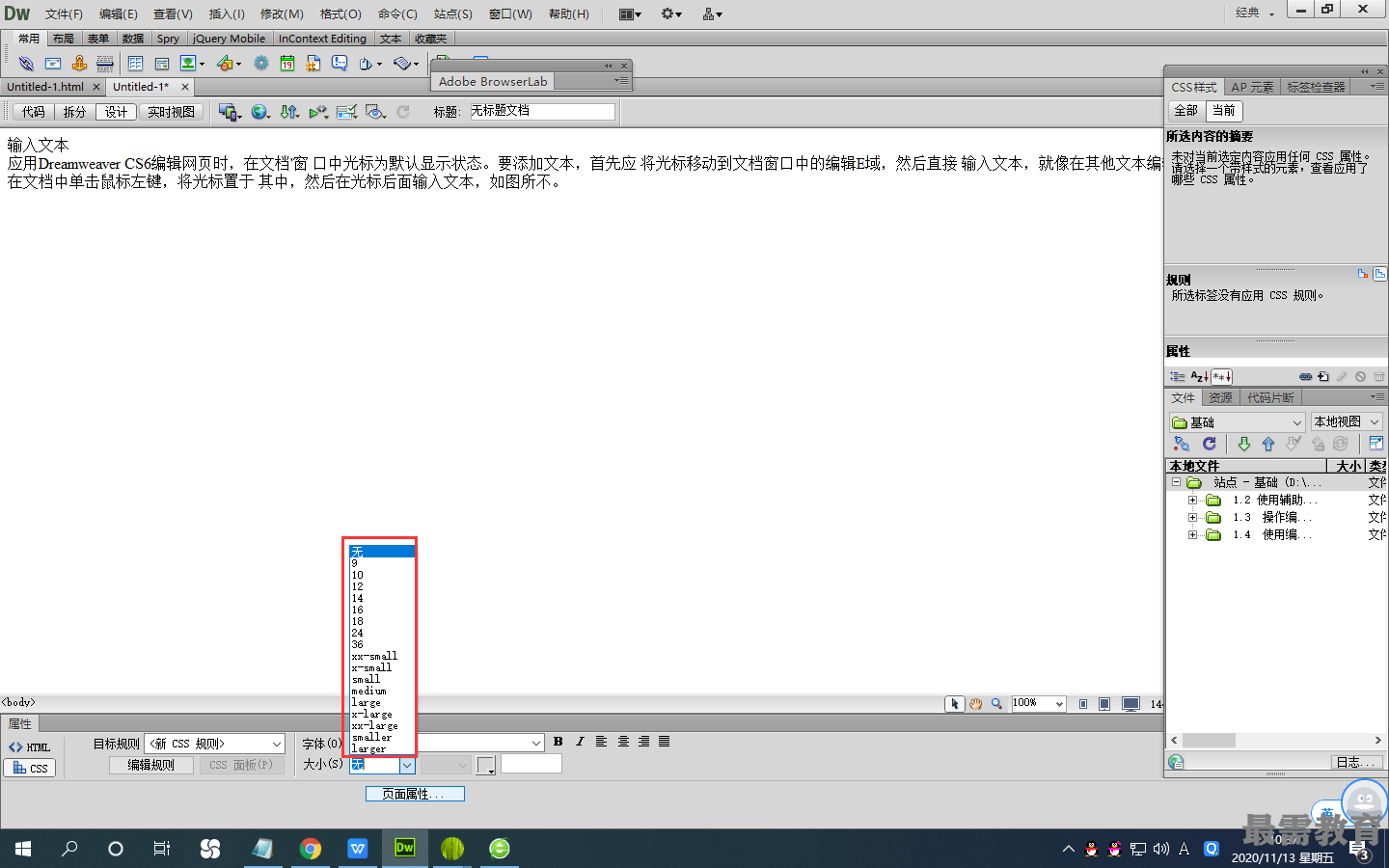Click the green Get Files arrow
1389x868 pixels.
[x=1243, y=444]
